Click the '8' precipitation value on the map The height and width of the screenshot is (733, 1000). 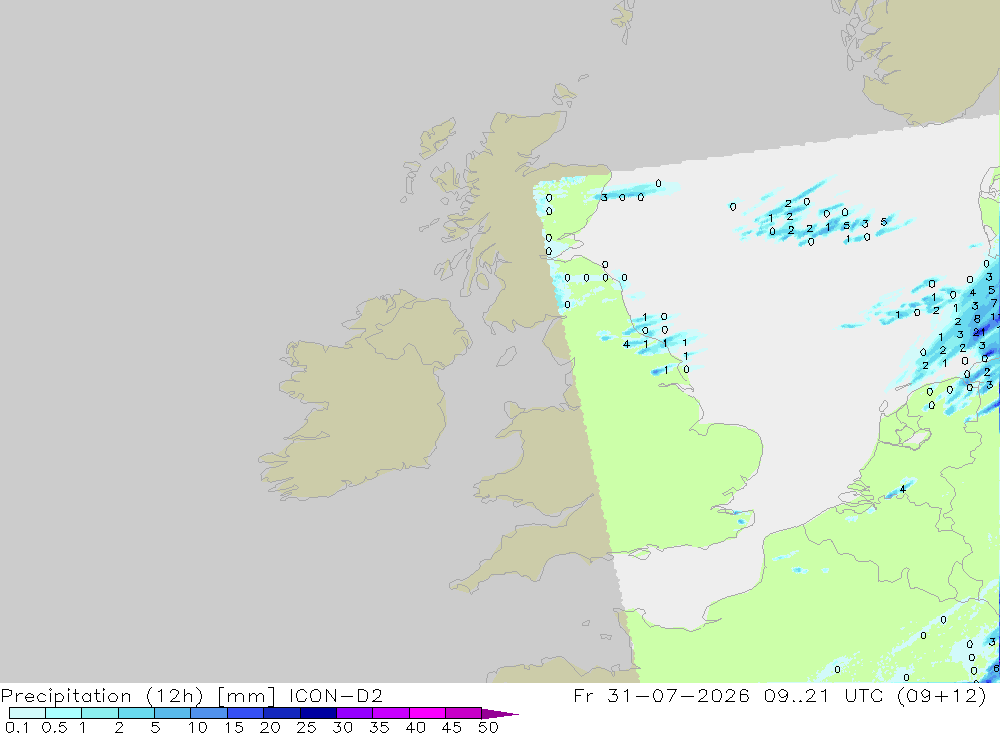(x=977, y=319)
